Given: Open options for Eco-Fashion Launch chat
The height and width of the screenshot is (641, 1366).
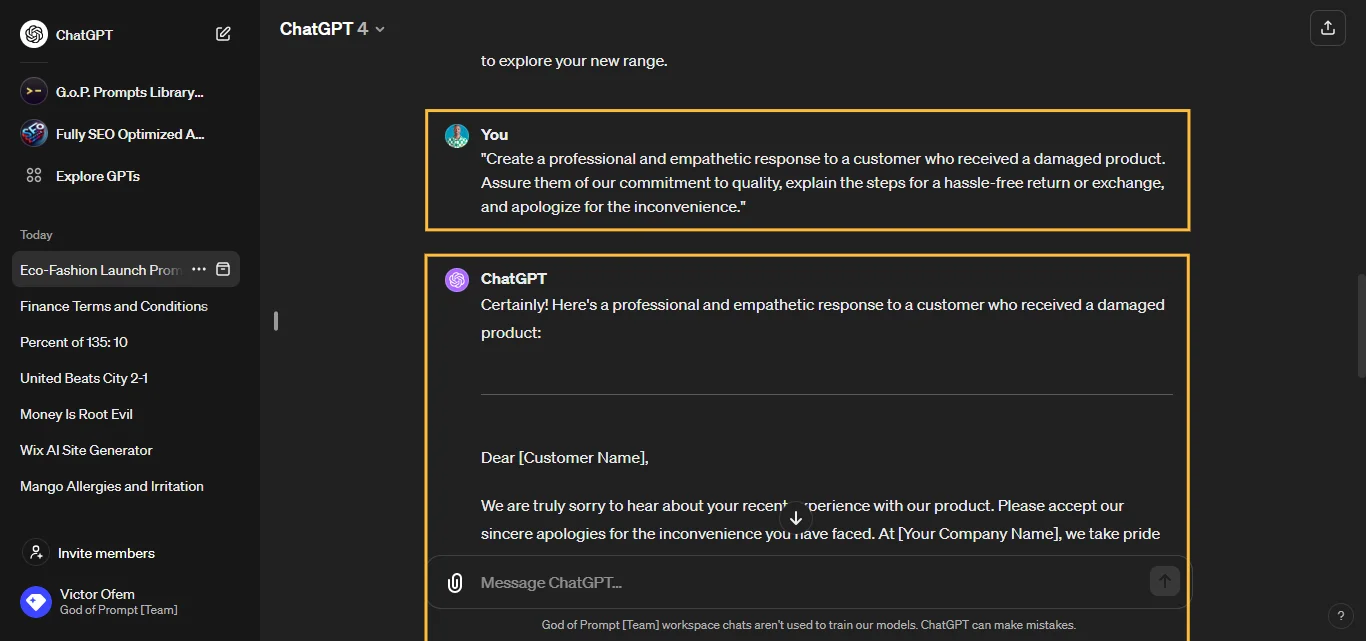Looking at the screenshot, I should (x=199, y=269).
